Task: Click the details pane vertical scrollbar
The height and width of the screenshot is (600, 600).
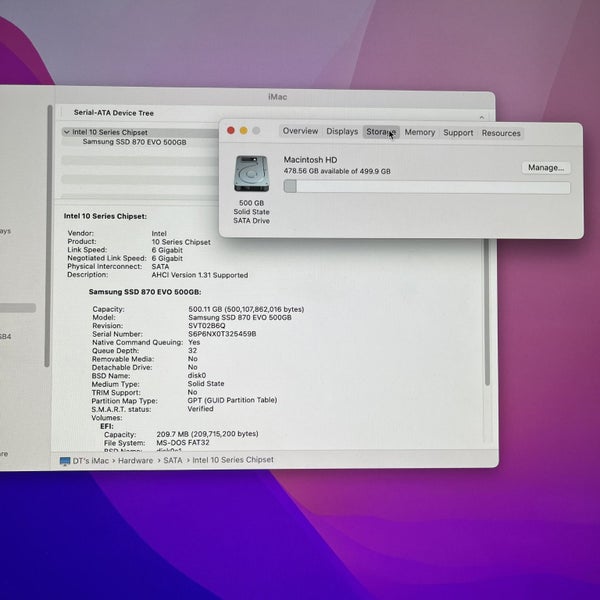Action: pos(487,311)
